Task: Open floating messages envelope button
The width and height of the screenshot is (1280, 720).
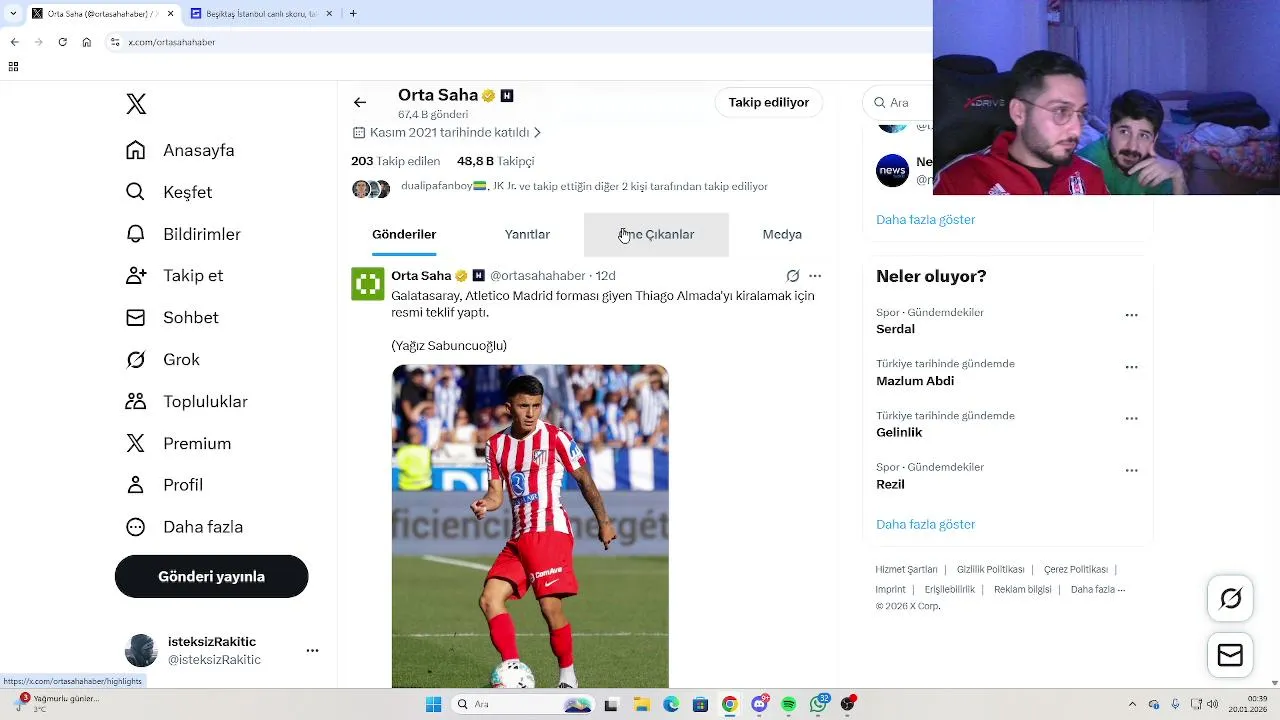Action: [x=1231, y=655]
